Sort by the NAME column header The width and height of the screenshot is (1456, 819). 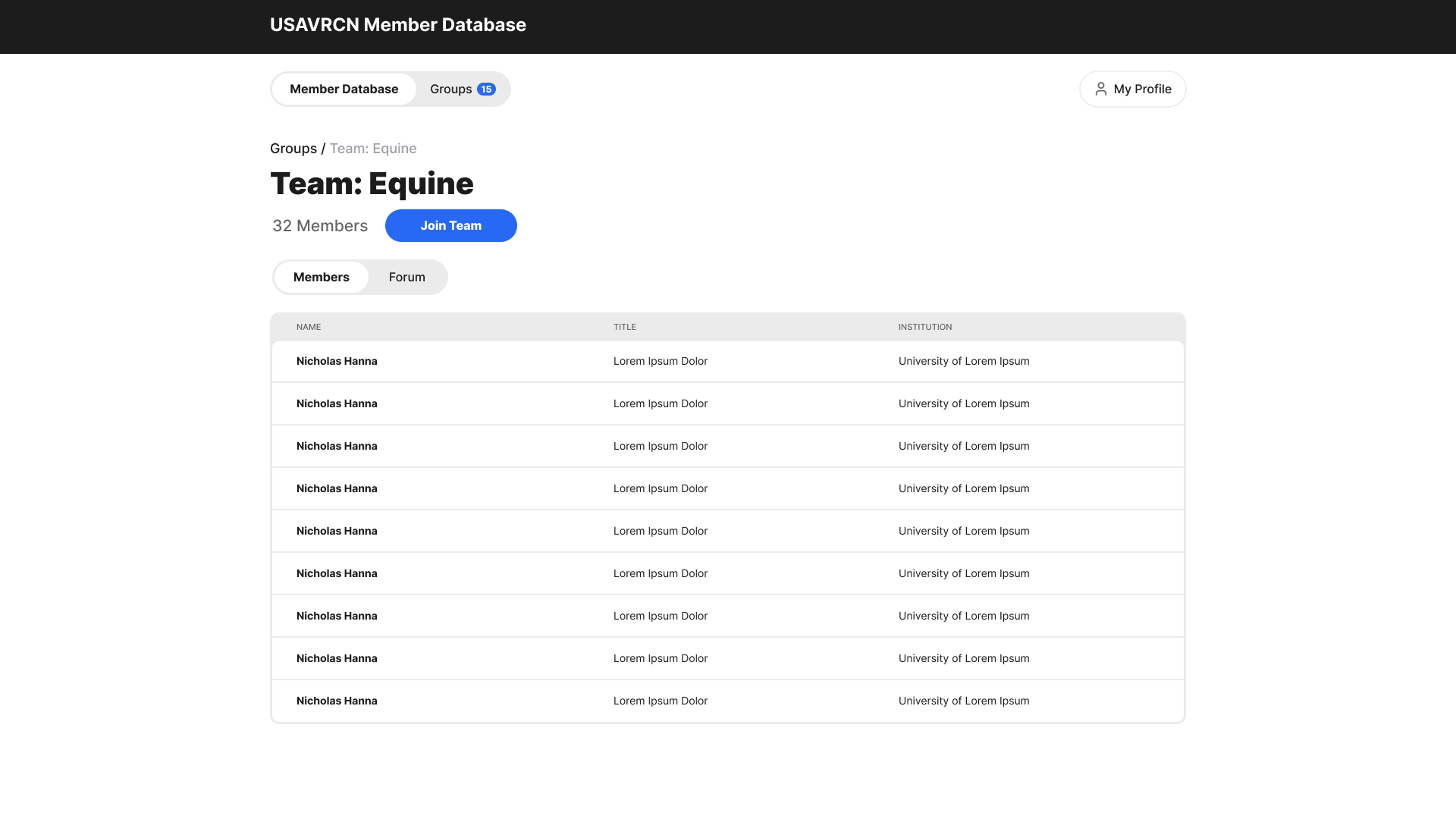(x=309, y=327)
